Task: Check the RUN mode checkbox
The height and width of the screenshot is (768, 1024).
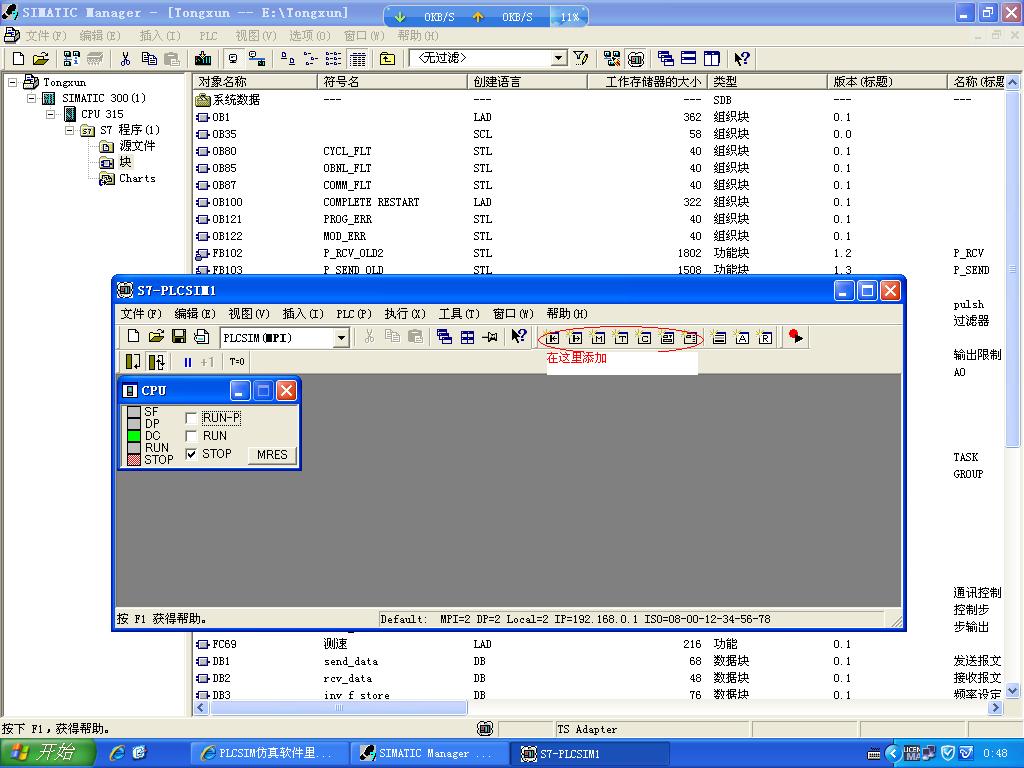Action: pos(191,436)
